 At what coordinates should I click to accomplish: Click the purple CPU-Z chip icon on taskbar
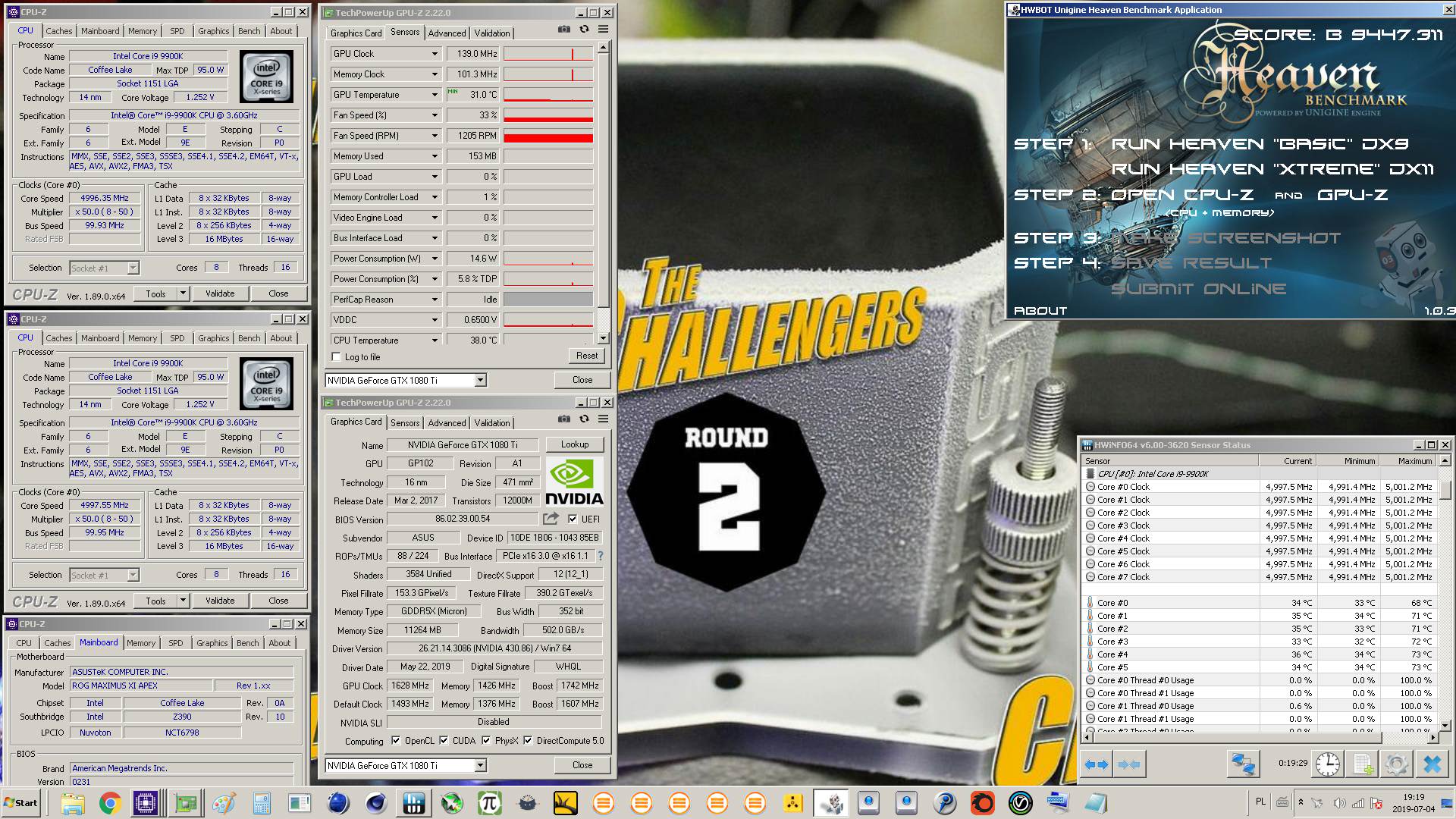point(145,803)
